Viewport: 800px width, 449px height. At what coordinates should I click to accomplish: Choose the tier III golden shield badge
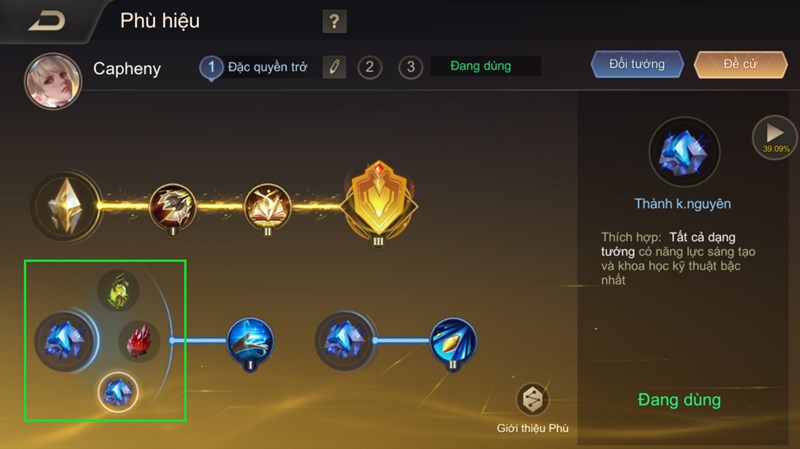point(379,204)
